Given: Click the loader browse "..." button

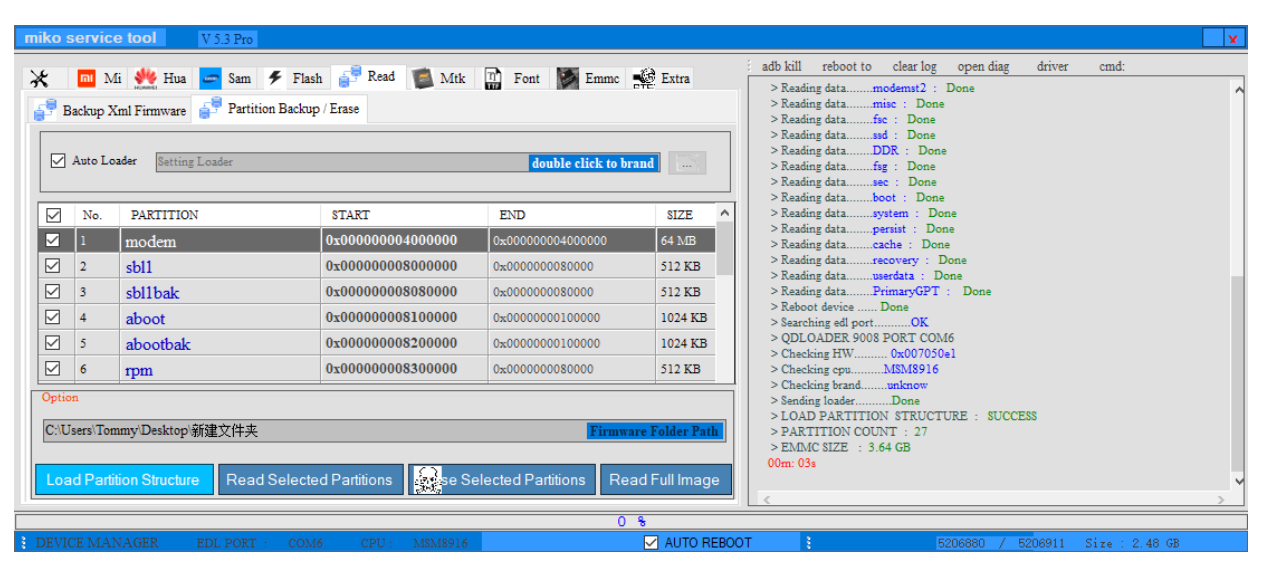Looking at the screenshot, I should [x=686, y=163].
